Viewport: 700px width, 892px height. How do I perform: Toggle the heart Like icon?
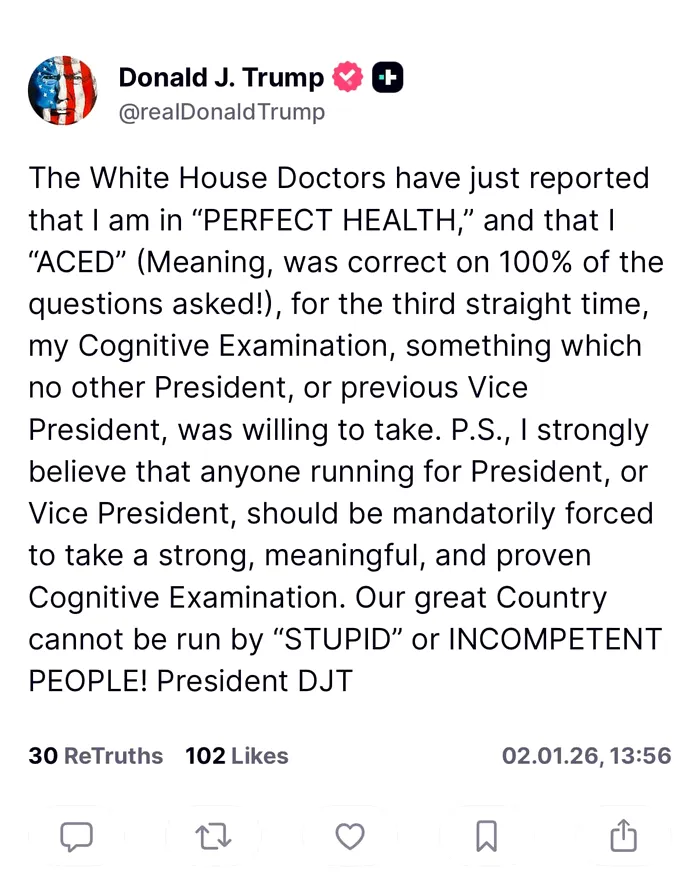[x=349, y=836]
